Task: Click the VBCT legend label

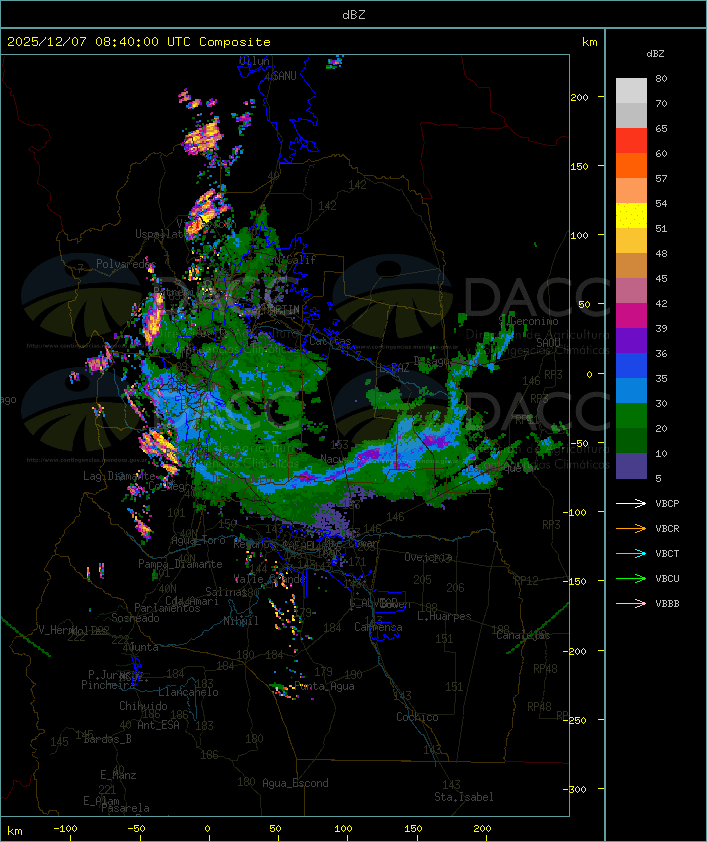Action: click(x=667, y=553)
